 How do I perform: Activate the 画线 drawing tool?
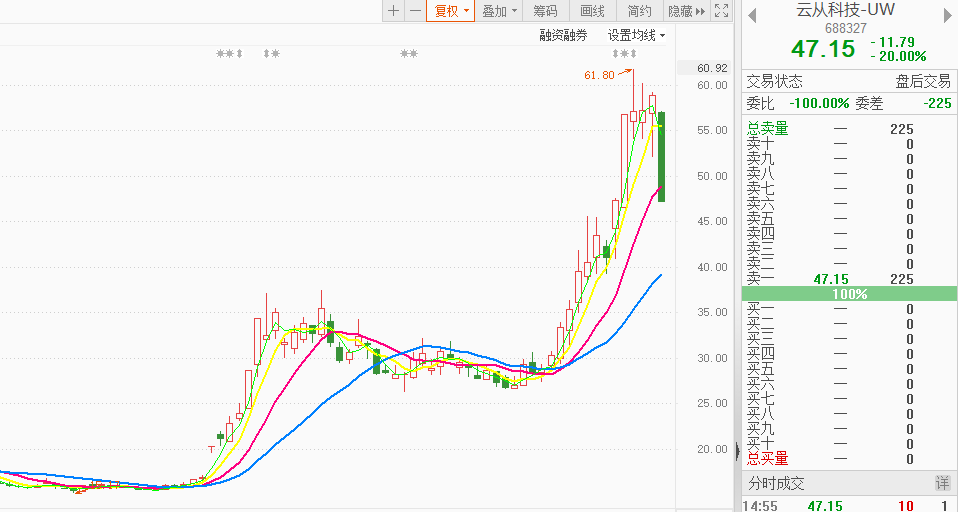(x=592, y=11)
